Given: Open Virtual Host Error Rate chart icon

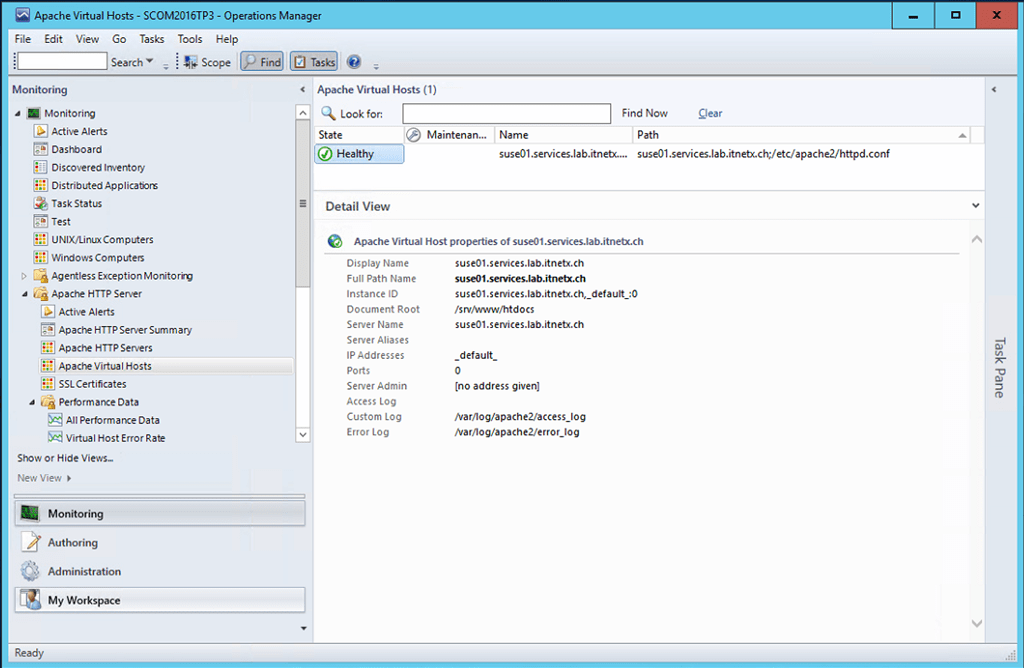Looking at the screenshot, I should pos(56,437).
